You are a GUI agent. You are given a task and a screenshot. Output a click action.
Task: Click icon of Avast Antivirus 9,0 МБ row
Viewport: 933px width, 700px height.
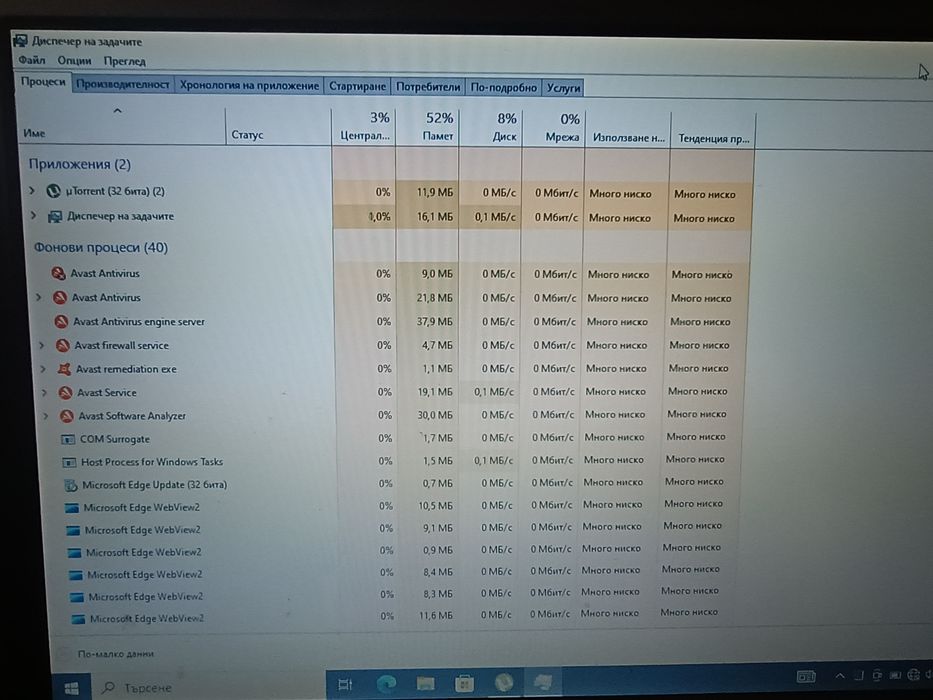point(58,273)
